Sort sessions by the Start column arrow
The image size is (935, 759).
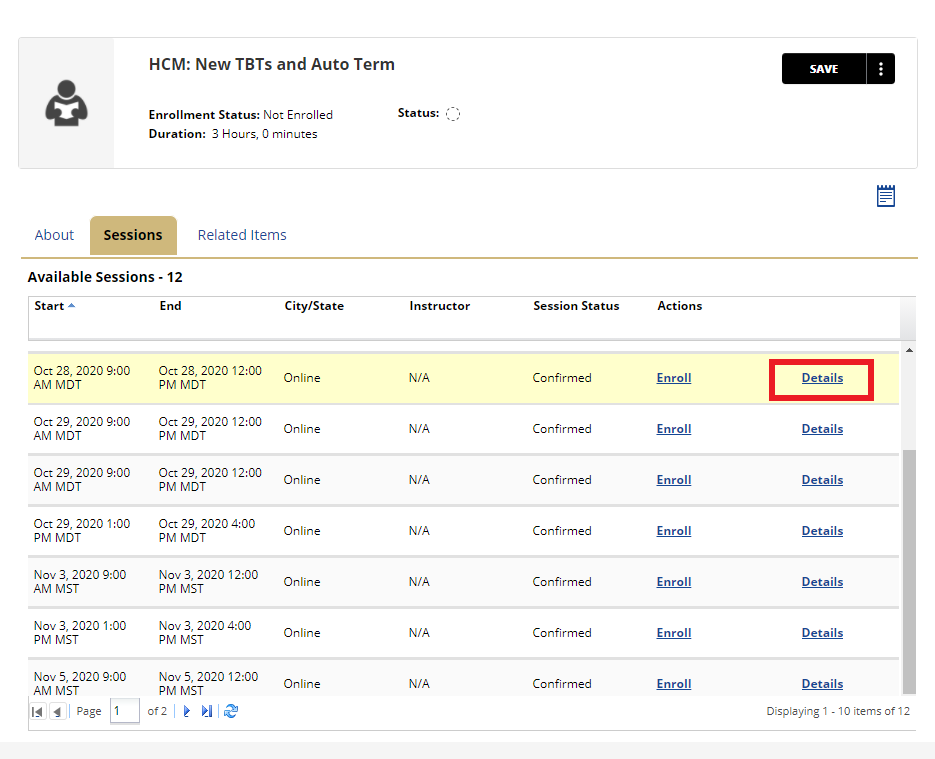coord(71,306)
